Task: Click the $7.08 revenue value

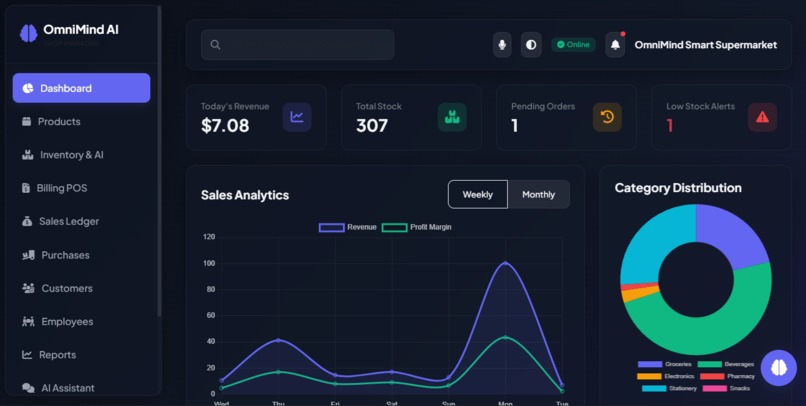Action: click(x=225, y=125)
